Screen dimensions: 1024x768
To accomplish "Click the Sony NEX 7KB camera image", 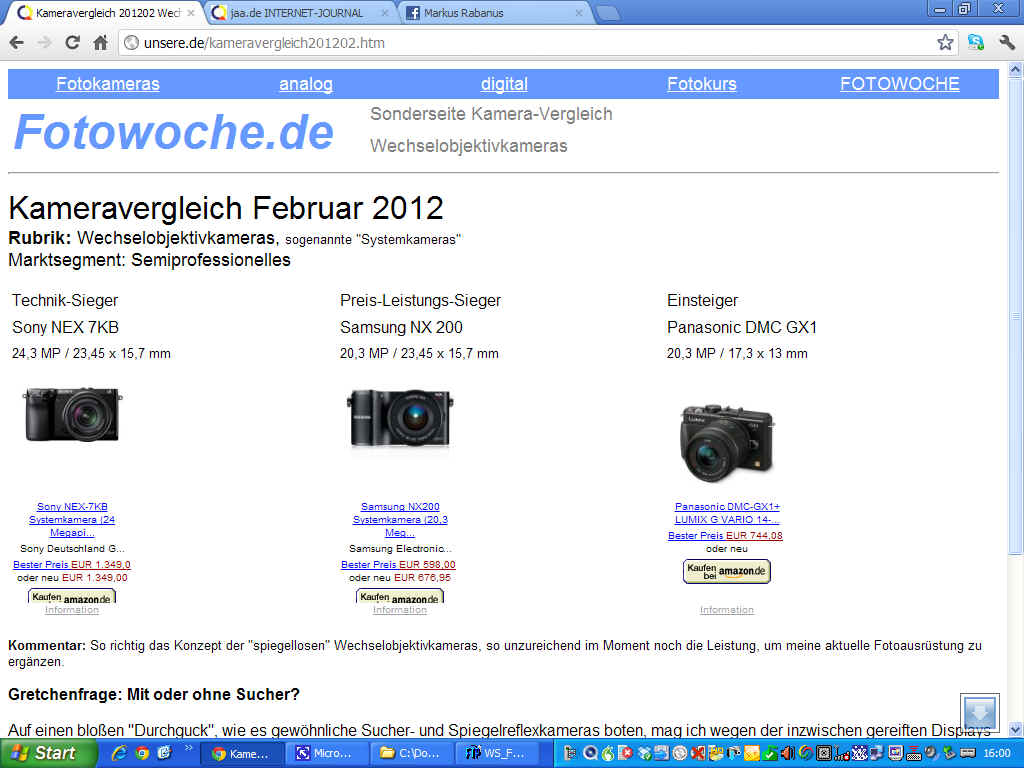I will 72,414.
